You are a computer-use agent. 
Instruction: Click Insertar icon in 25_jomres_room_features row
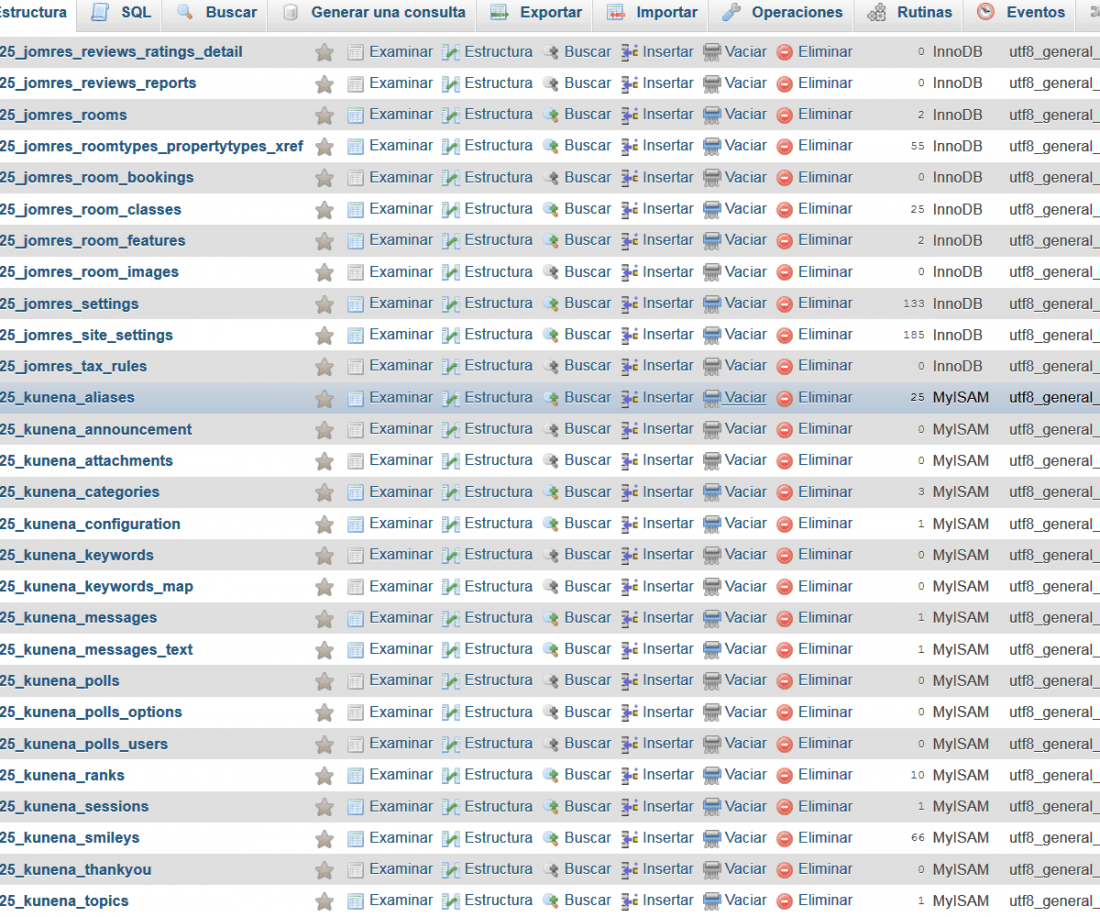(629, 241)
